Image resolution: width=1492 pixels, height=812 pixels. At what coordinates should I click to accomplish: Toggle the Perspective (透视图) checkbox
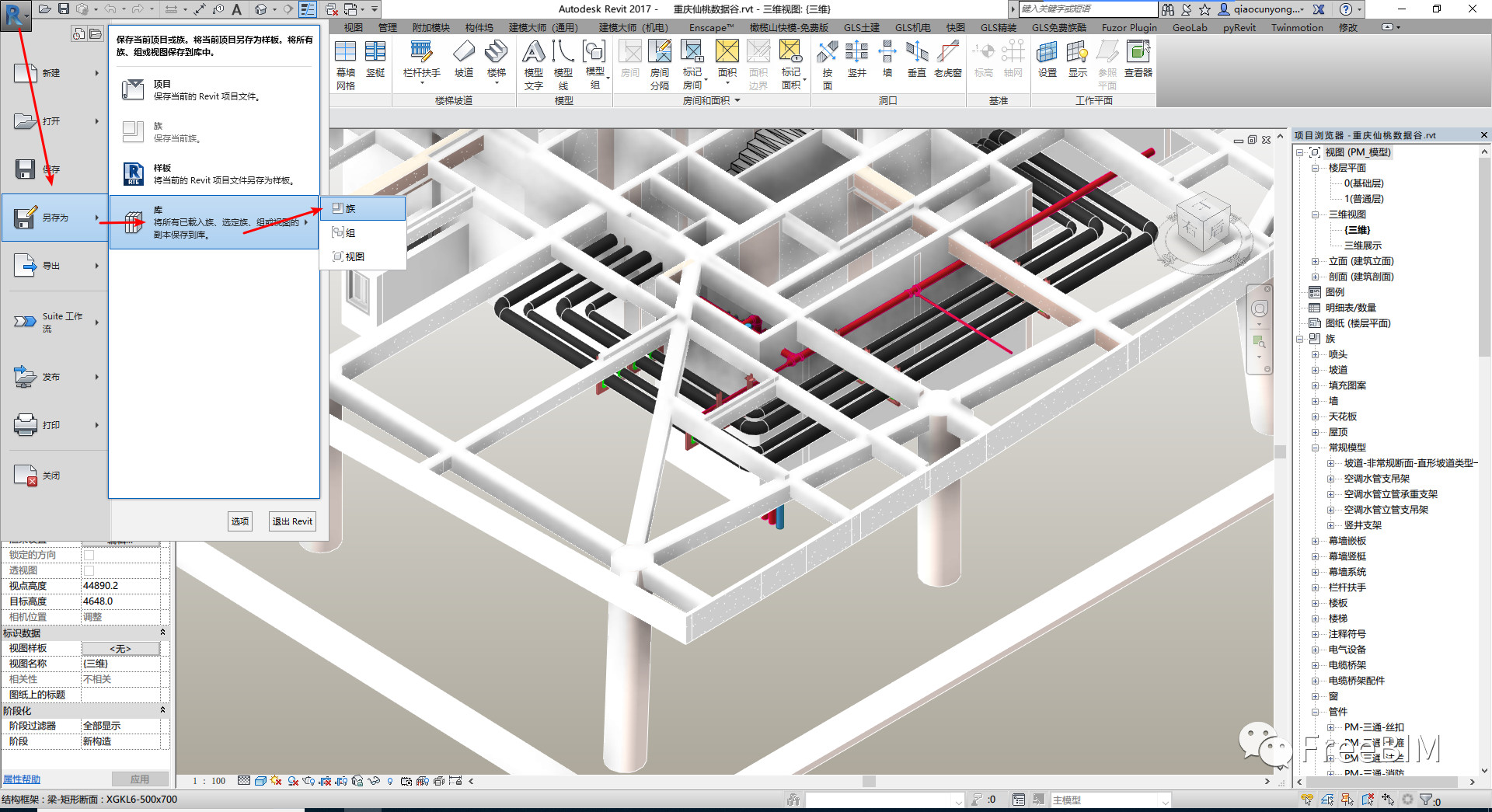pyautogui.click(x=89, y=570)
